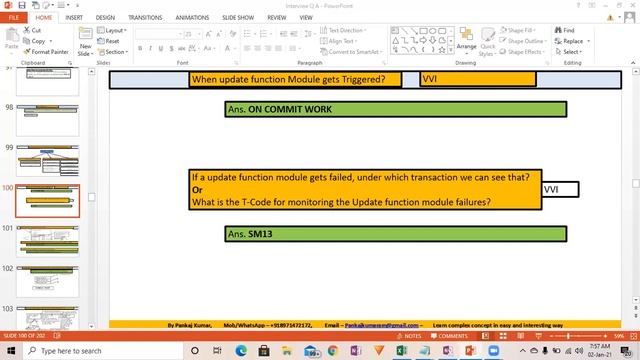Click the New Slide icon

click(85, 34)
